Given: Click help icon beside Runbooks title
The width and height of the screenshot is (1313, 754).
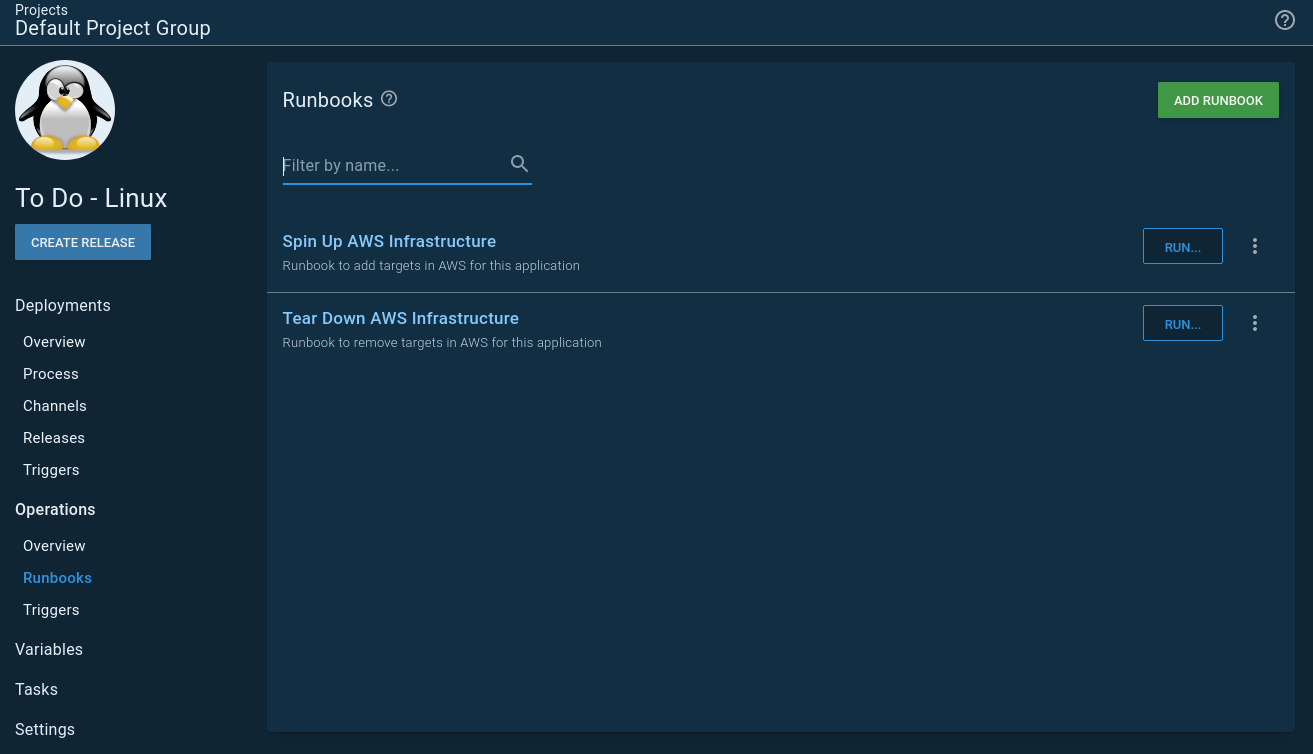Looking at the screenshot, I should [x=389, y=99].
